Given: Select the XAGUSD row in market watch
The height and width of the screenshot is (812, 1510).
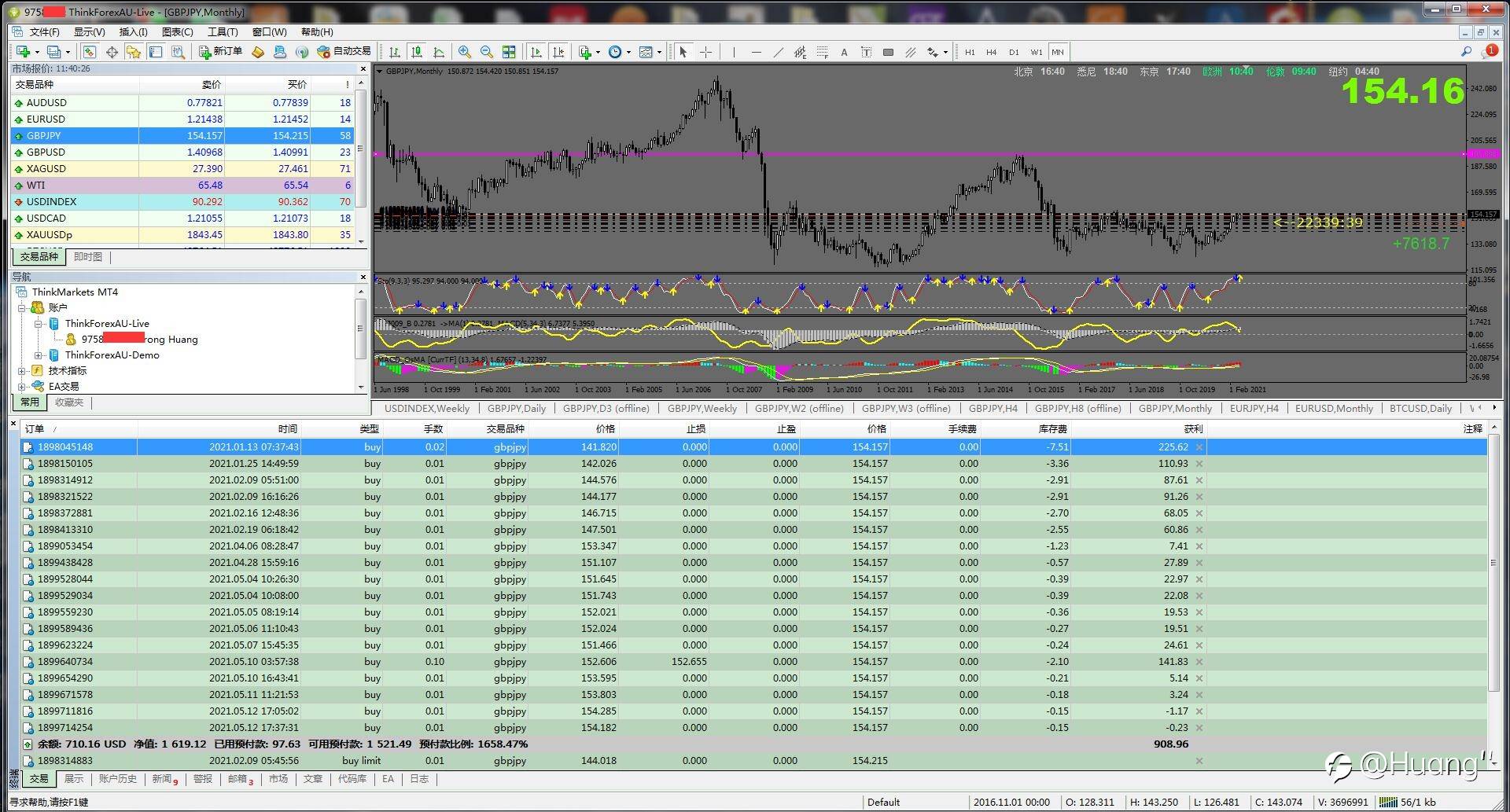Looking at the screenshot, I should point(46,168).
